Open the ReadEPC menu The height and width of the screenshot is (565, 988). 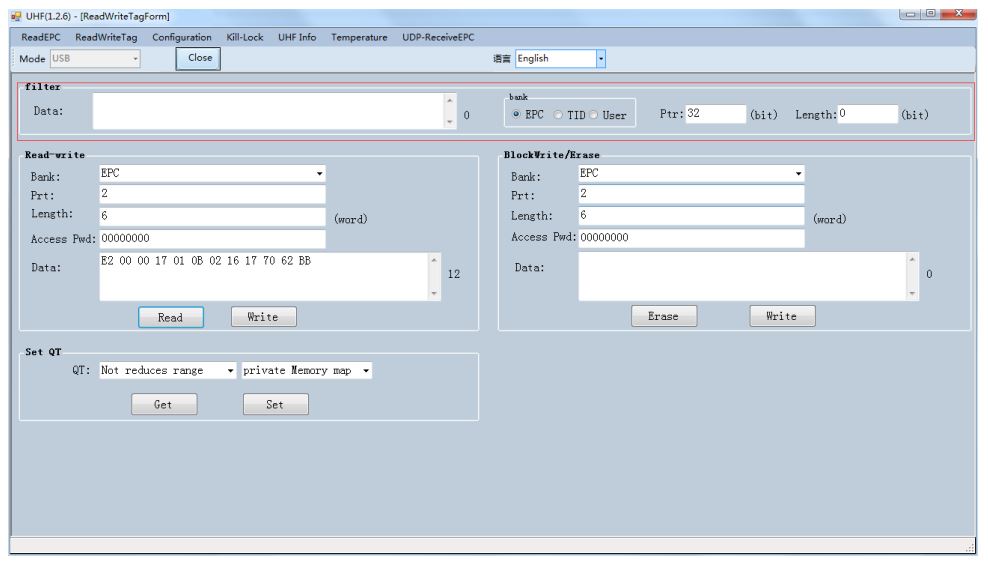41,37
